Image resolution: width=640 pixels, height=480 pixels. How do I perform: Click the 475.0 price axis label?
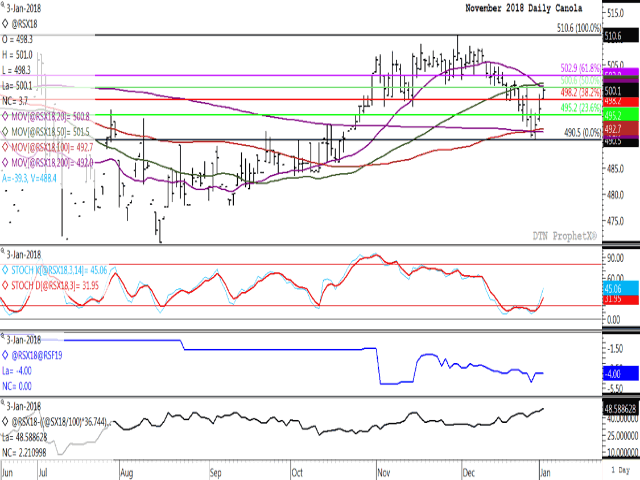click(x=616, y=221)
